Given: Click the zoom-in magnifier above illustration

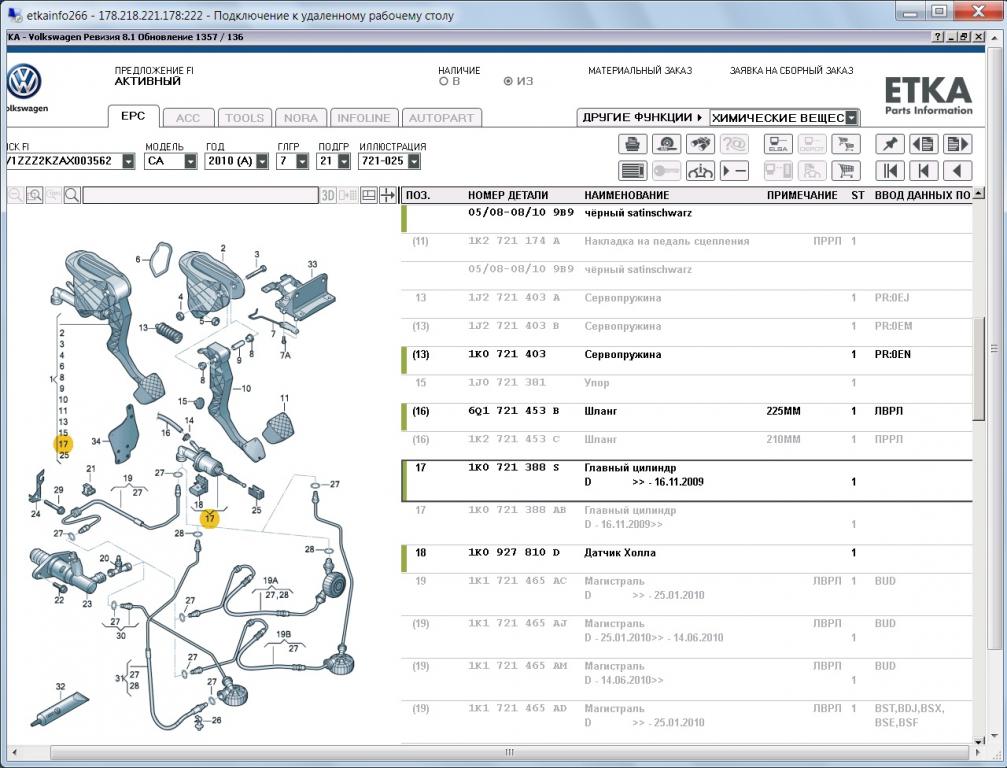Looking at the screenshot, I should 34,195.
